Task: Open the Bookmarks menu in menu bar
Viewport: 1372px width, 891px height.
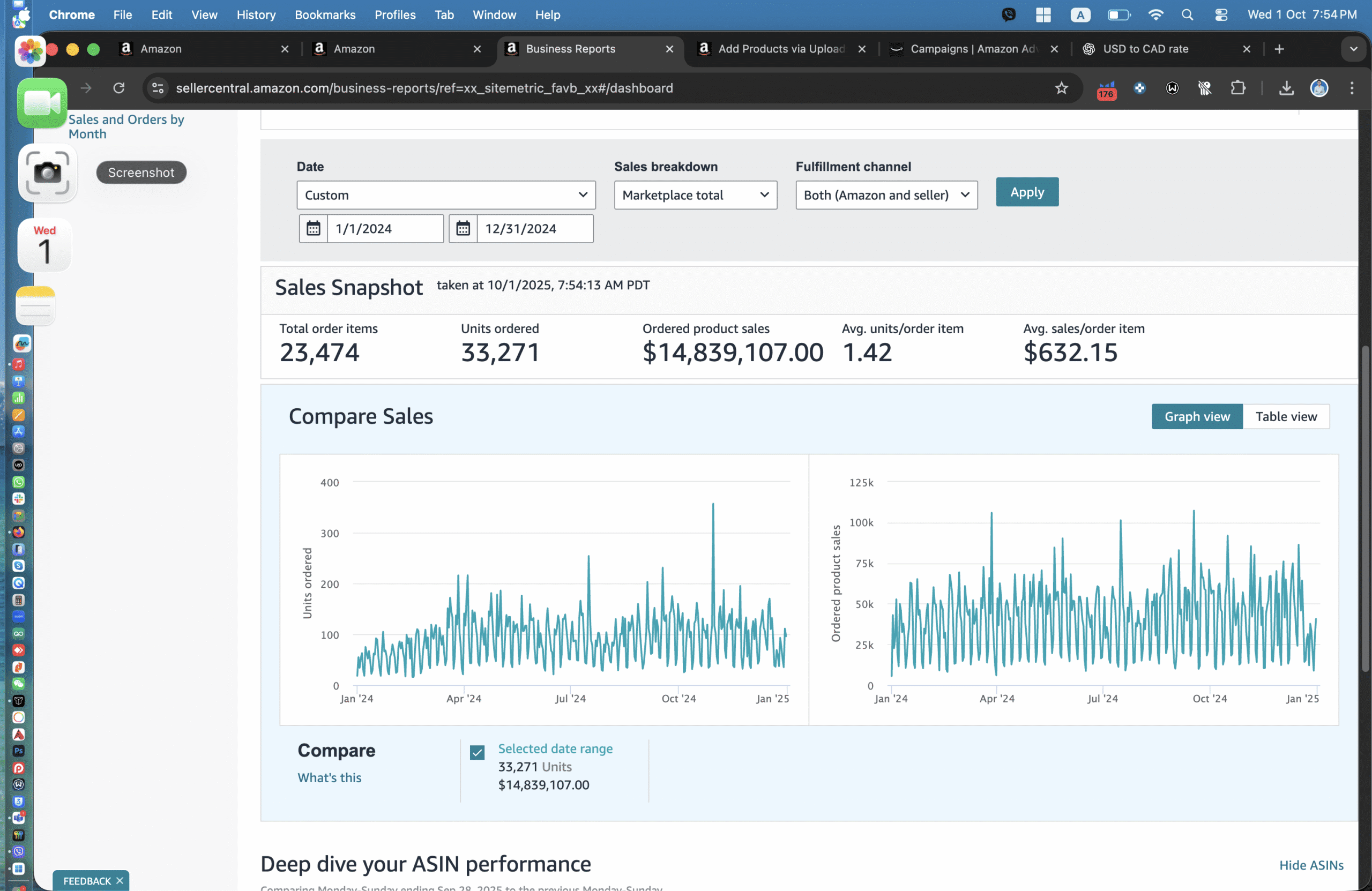Action: (x=325, y=14)
